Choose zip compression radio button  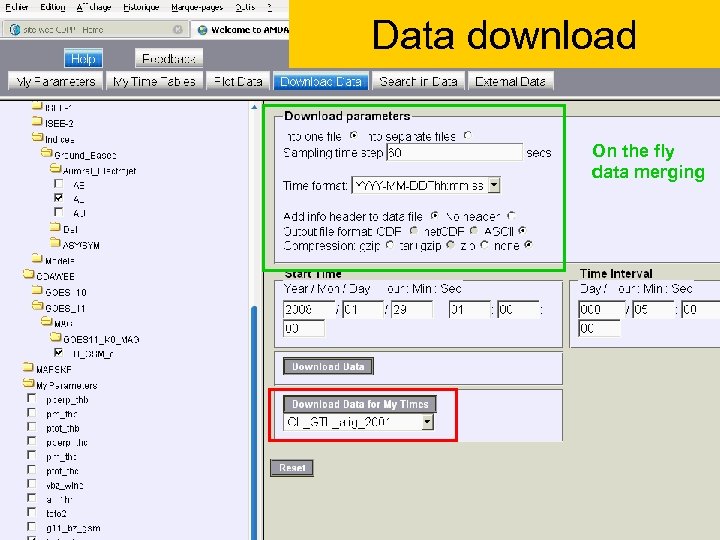click(x=484, y=245)
